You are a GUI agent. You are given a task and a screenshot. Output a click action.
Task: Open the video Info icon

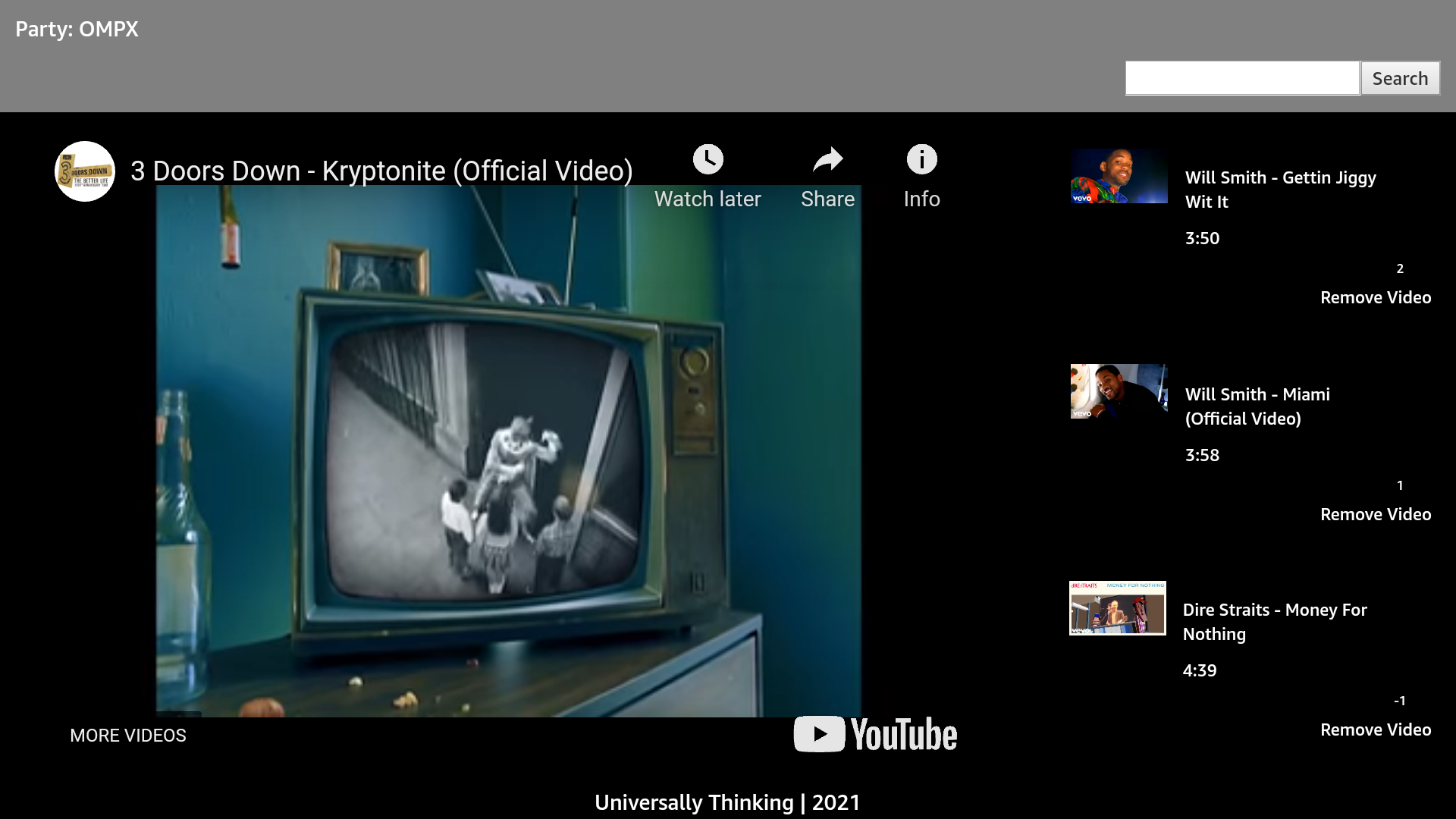coord(921,160)
